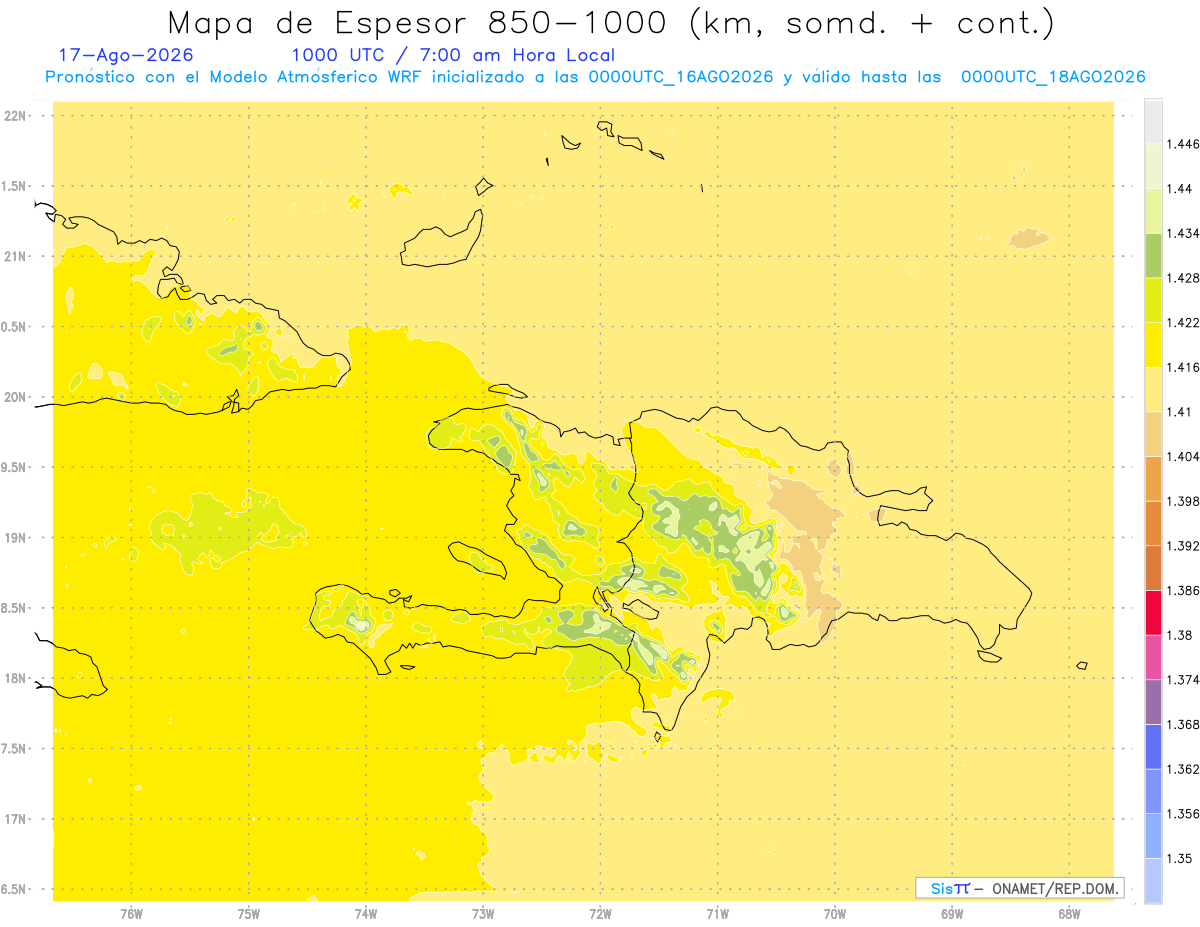Click the colorbar value "1.368"
Image resolution: width=1200 pixels, height=927 pixels.
pos(1182,724)
